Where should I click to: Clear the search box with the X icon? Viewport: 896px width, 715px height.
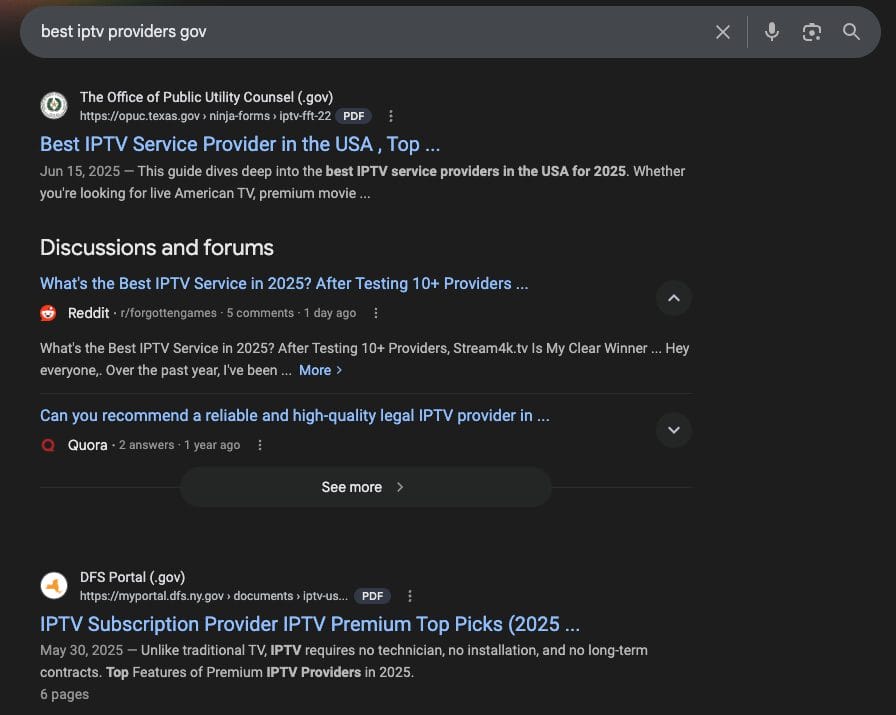pyautogui.click(x=723, y=32)
